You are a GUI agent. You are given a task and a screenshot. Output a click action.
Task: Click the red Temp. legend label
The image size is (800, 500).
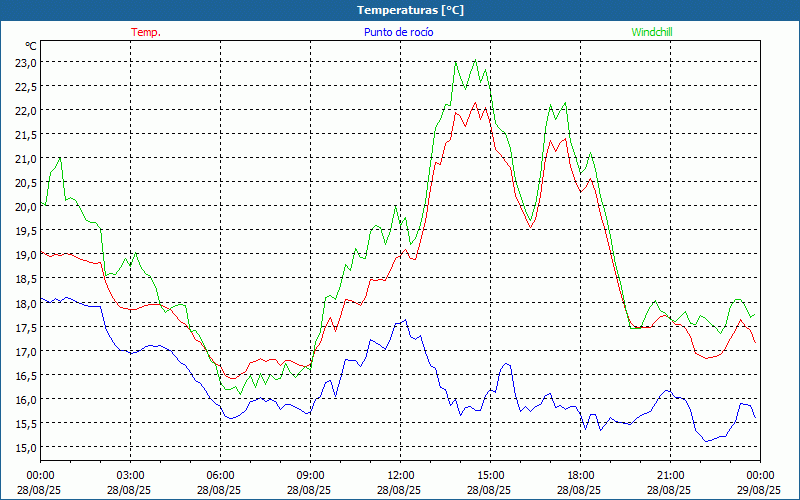[146, 32]
